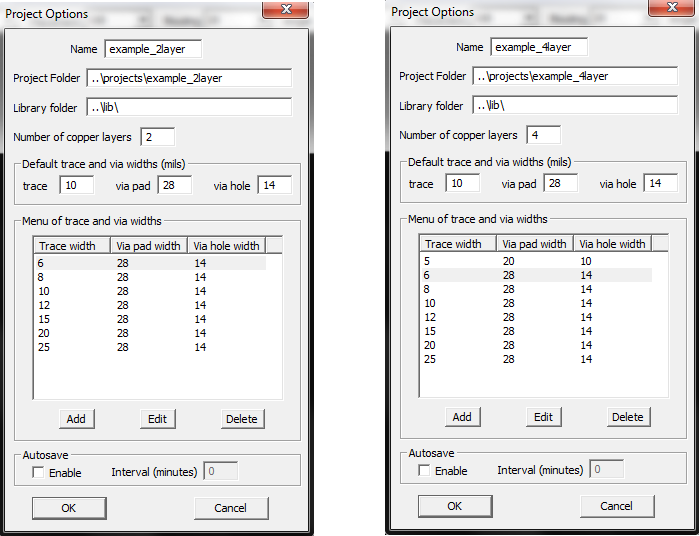
Task: Click Delete button in example_4layer dialog
Action: (x=628, y=417)
